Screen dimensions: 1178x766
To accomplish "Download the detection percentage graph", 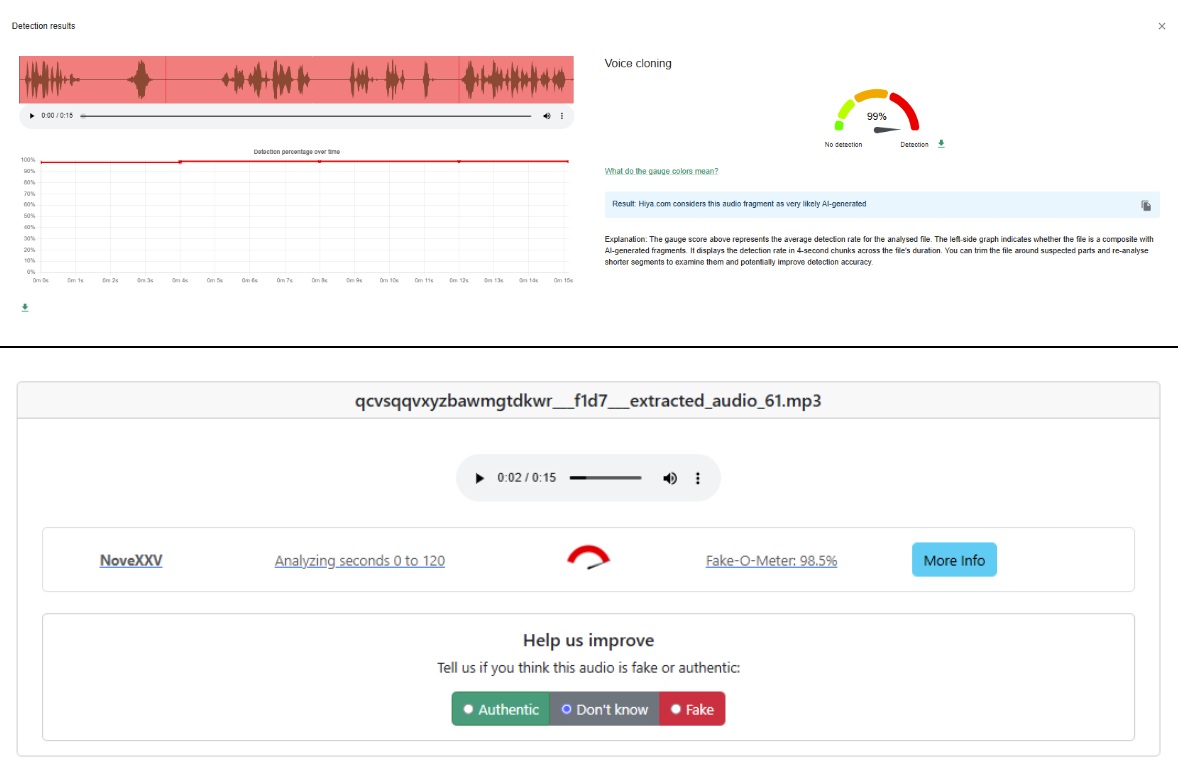I will (x=25, y=307).
